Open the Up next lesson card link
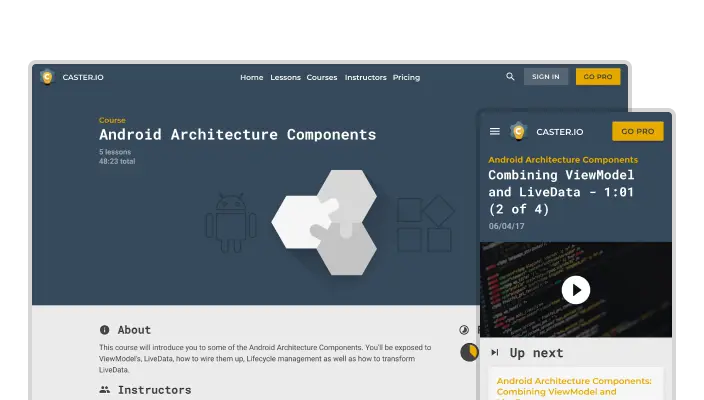Image resolution: width=704 pixels, height=400 pixels. [573, 386]
